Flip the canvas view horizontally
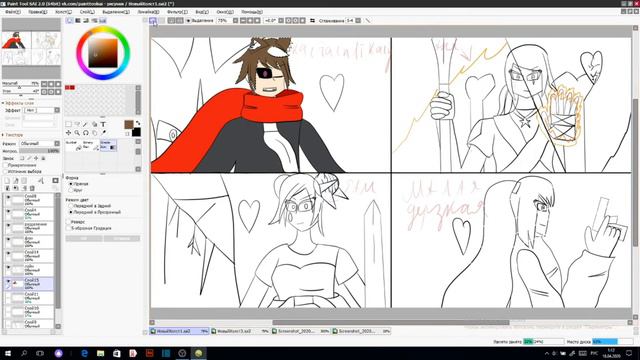 point(313,20)
